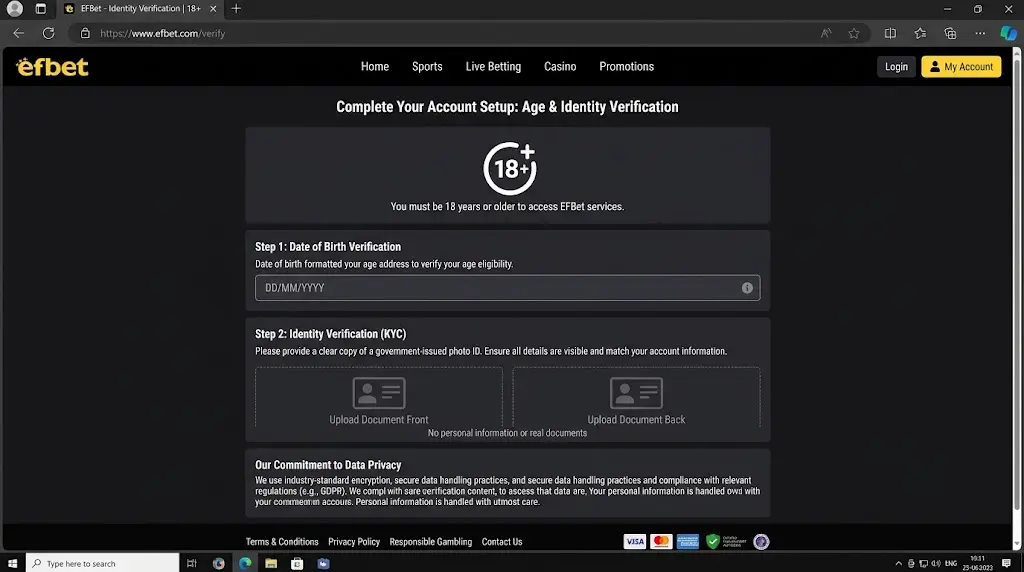Add page to favorites star icon
This screenshot has width=1024, height=572.
tap(854, 33)
